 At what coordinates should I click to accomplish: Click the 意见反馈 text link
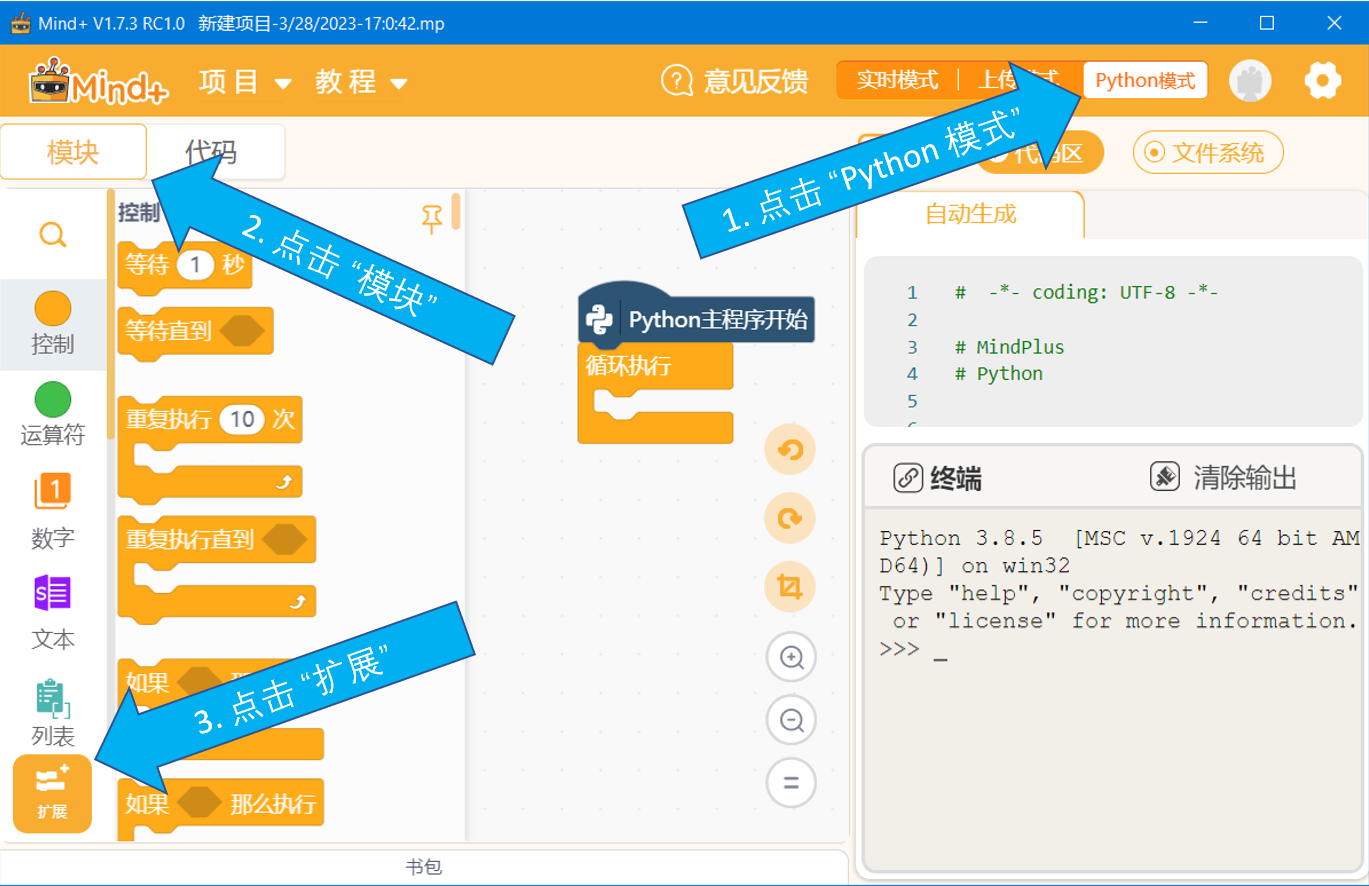(755, 81)
